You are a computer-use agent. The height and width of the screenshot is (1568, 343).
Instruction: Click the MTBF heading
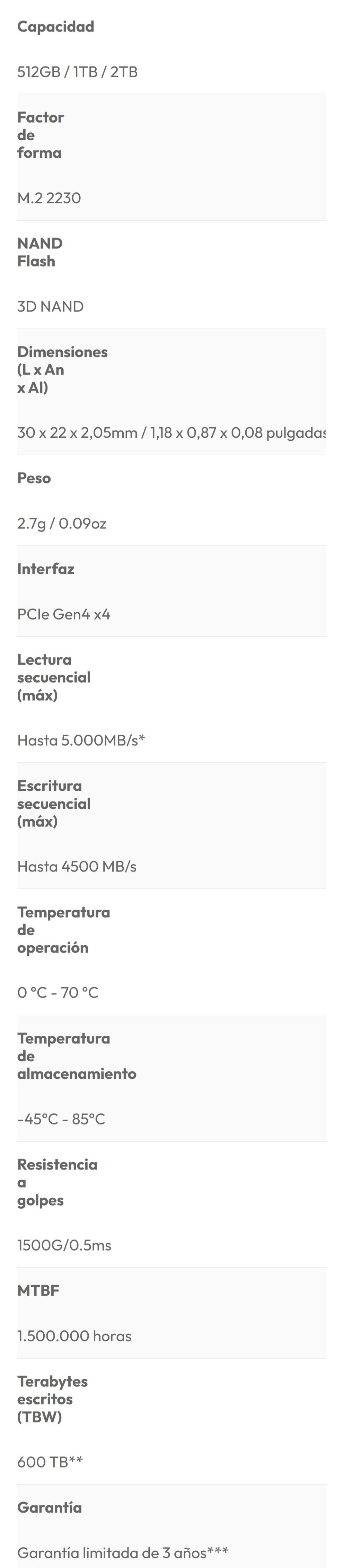coord(38,1290)
